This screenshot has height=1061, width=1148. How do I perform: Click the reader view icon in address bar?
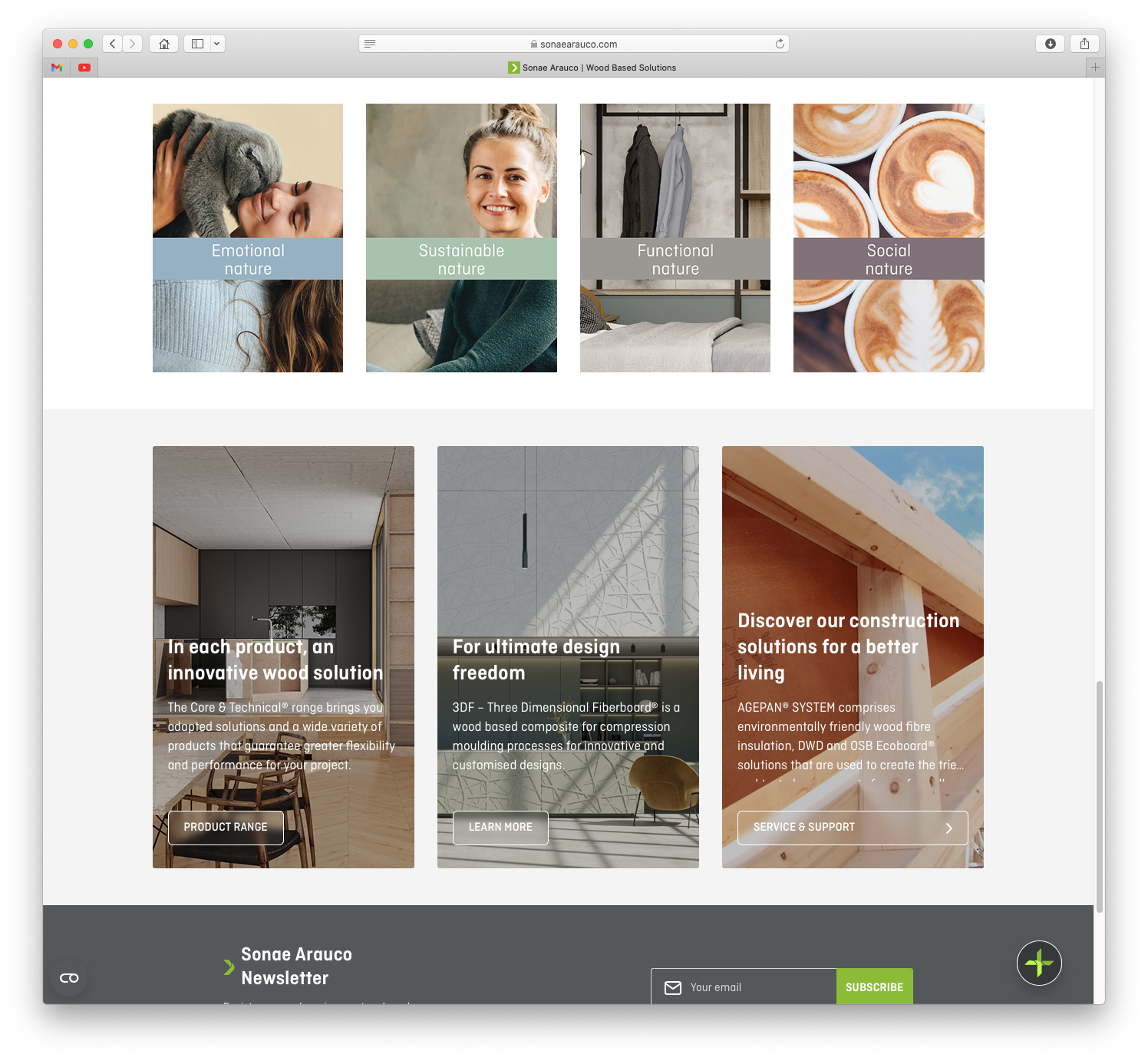pos(370,44)
